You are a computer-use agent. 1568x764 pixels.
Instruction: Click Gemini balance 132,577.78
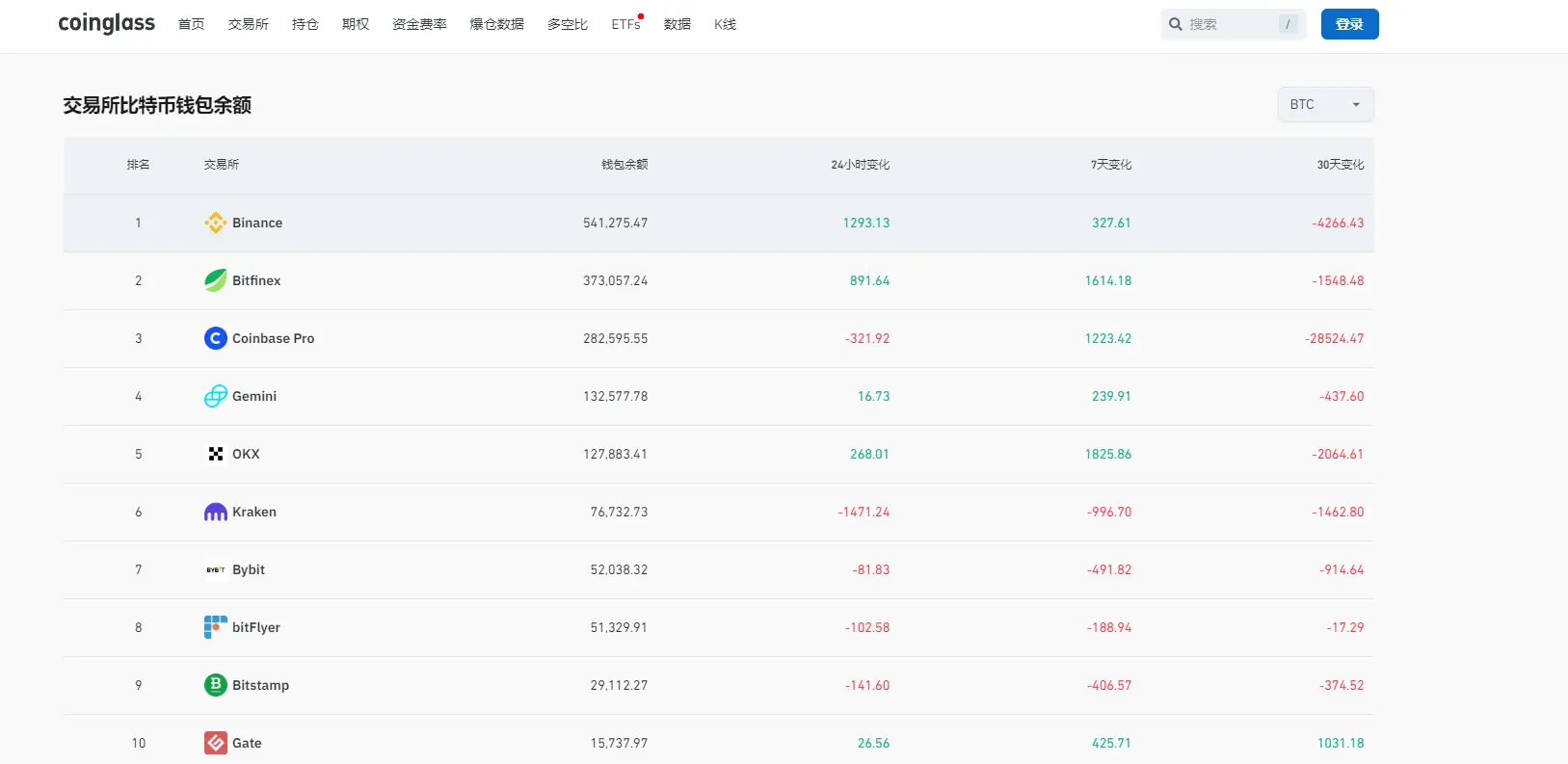coord(616,396)
